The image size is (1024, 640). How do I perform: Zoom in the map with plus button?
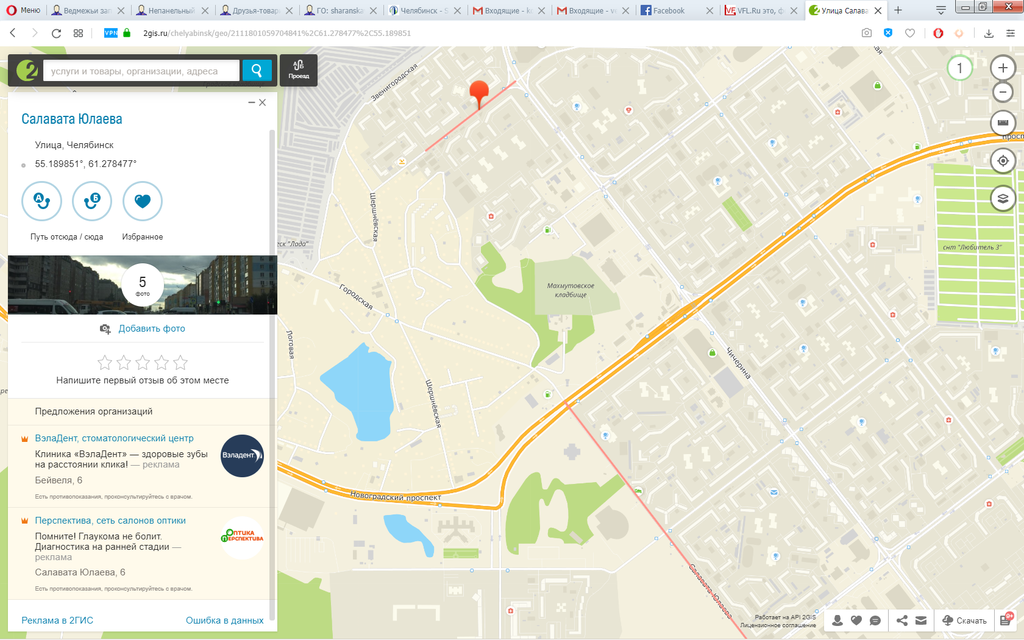[x=1003, y=68]
